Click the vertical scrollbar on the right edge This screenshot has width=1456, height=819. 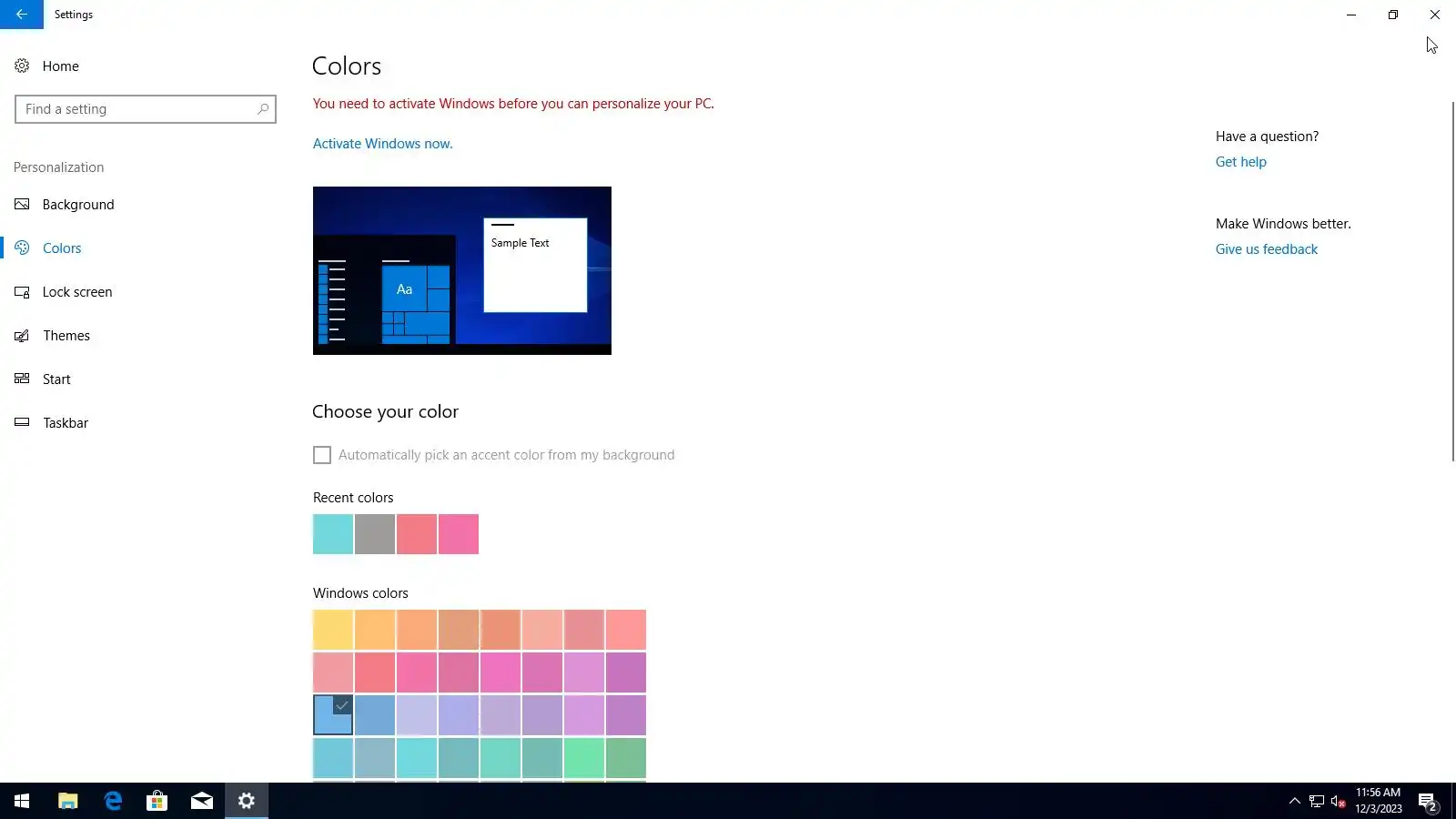tap(1452, 282)
